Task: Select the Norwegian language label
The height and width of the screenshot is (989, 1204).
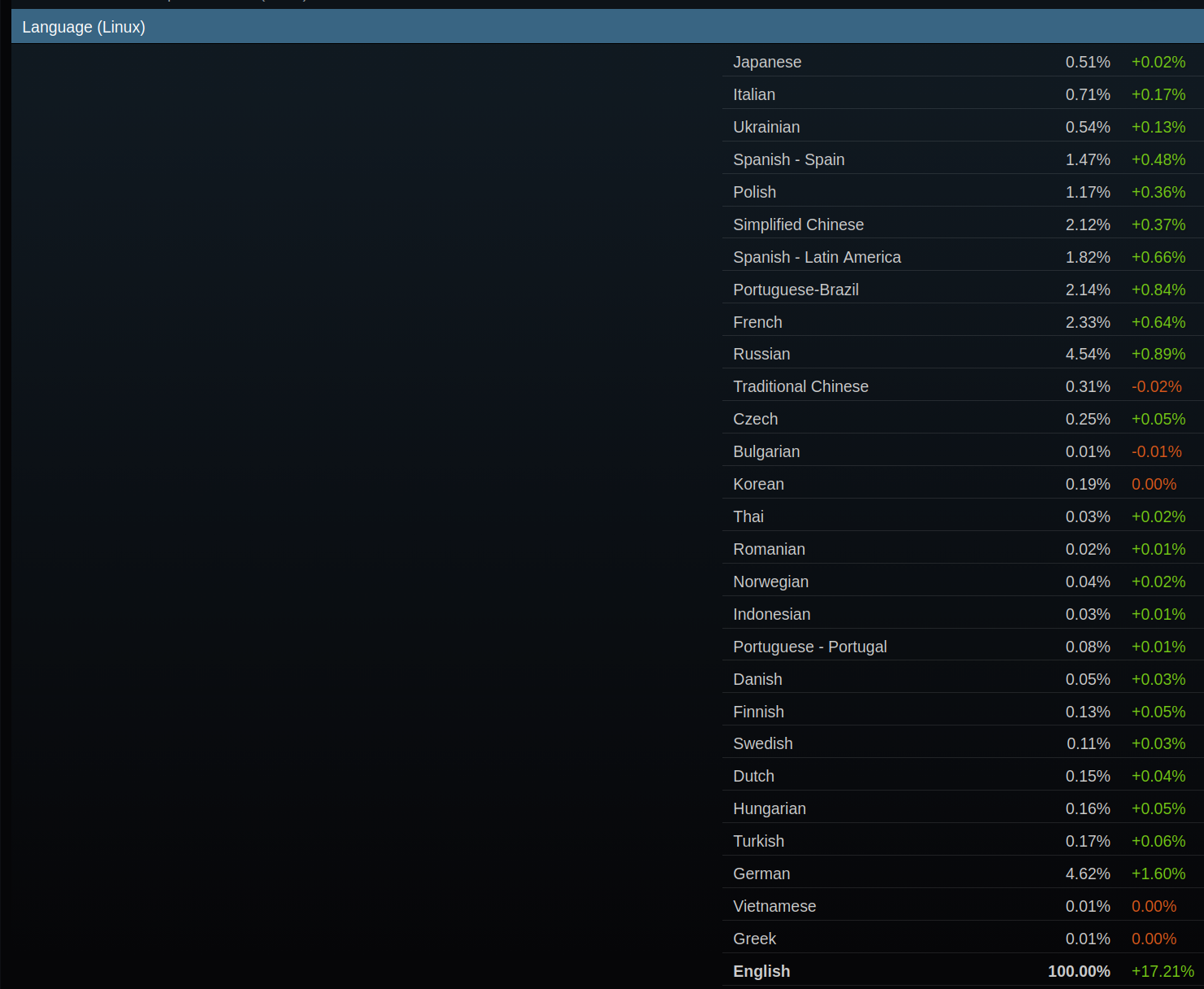Action: click(x=771, y=582)
